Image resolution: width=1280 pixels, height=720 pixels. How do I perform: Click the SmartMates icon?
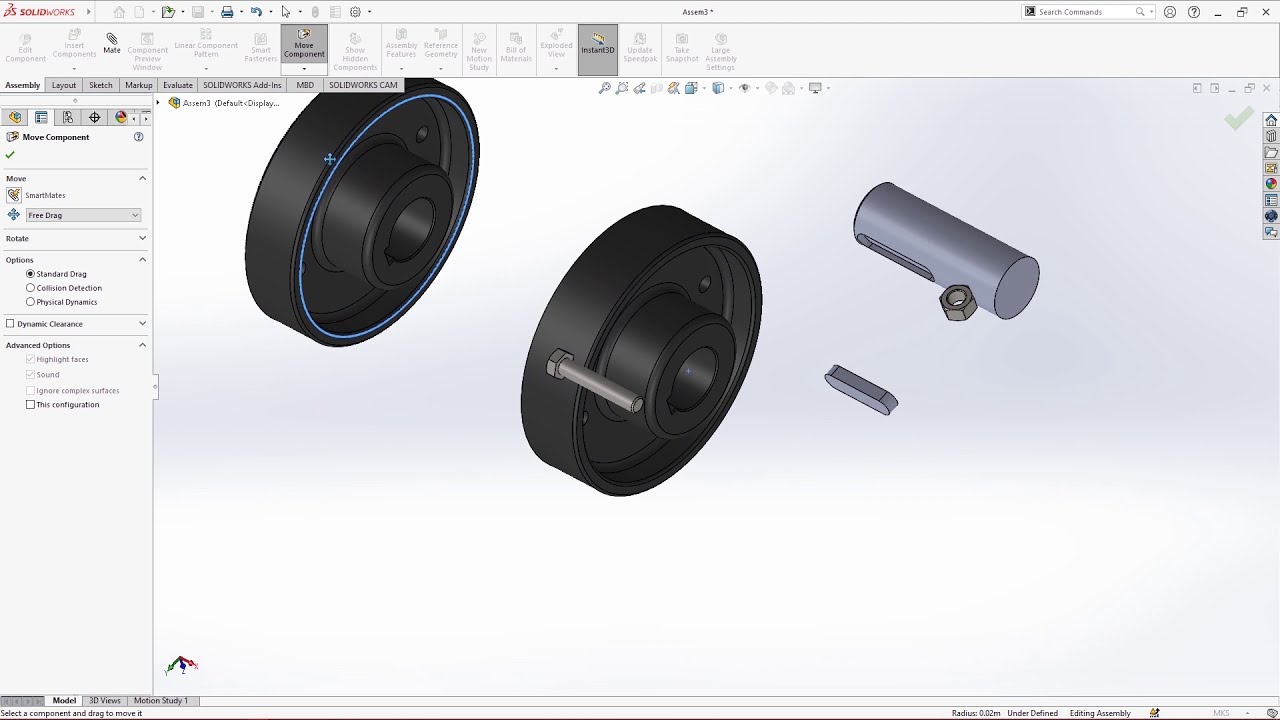tap(14, 195)
